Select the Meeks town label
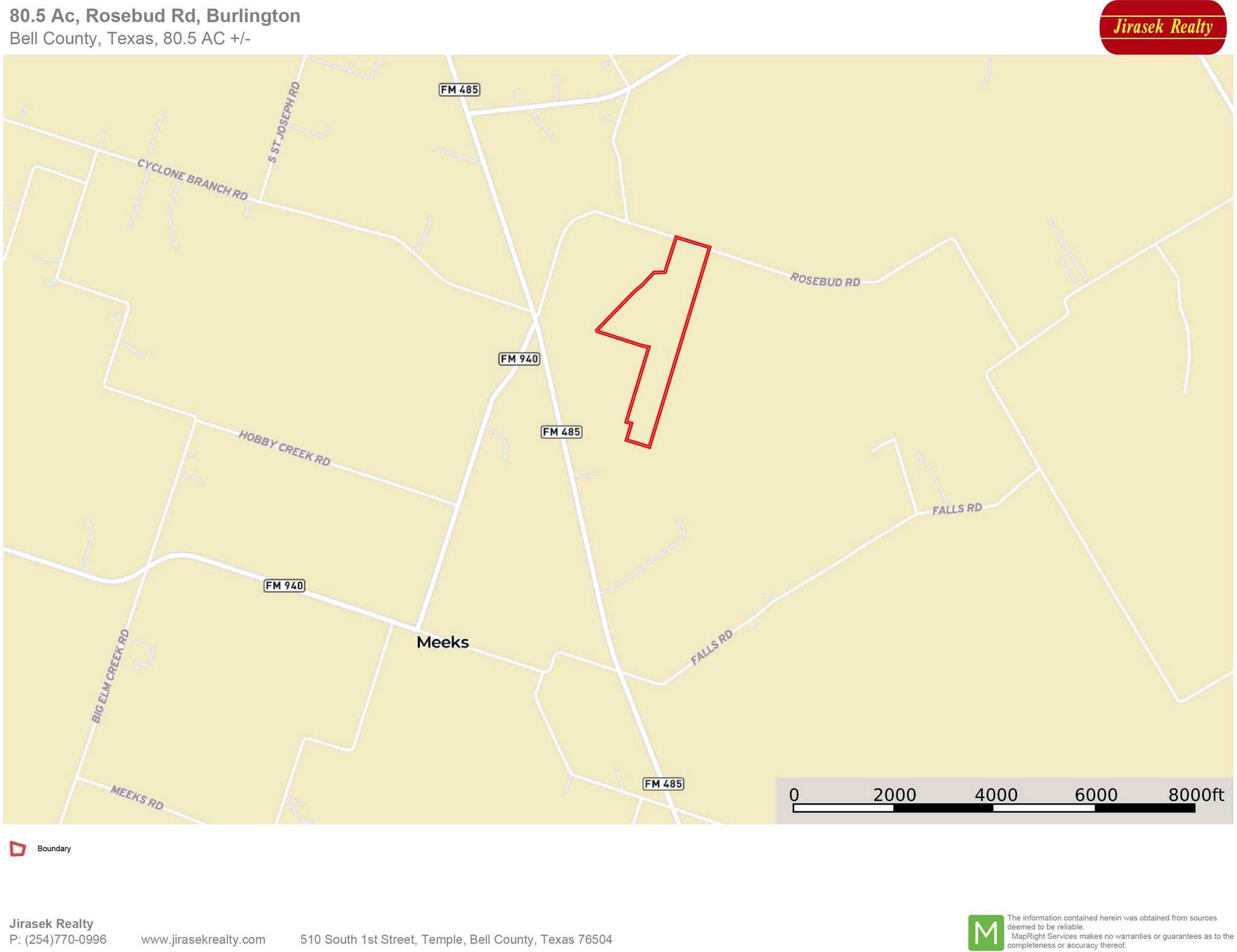Screen dimensions: 1237x952 [442, 642]
